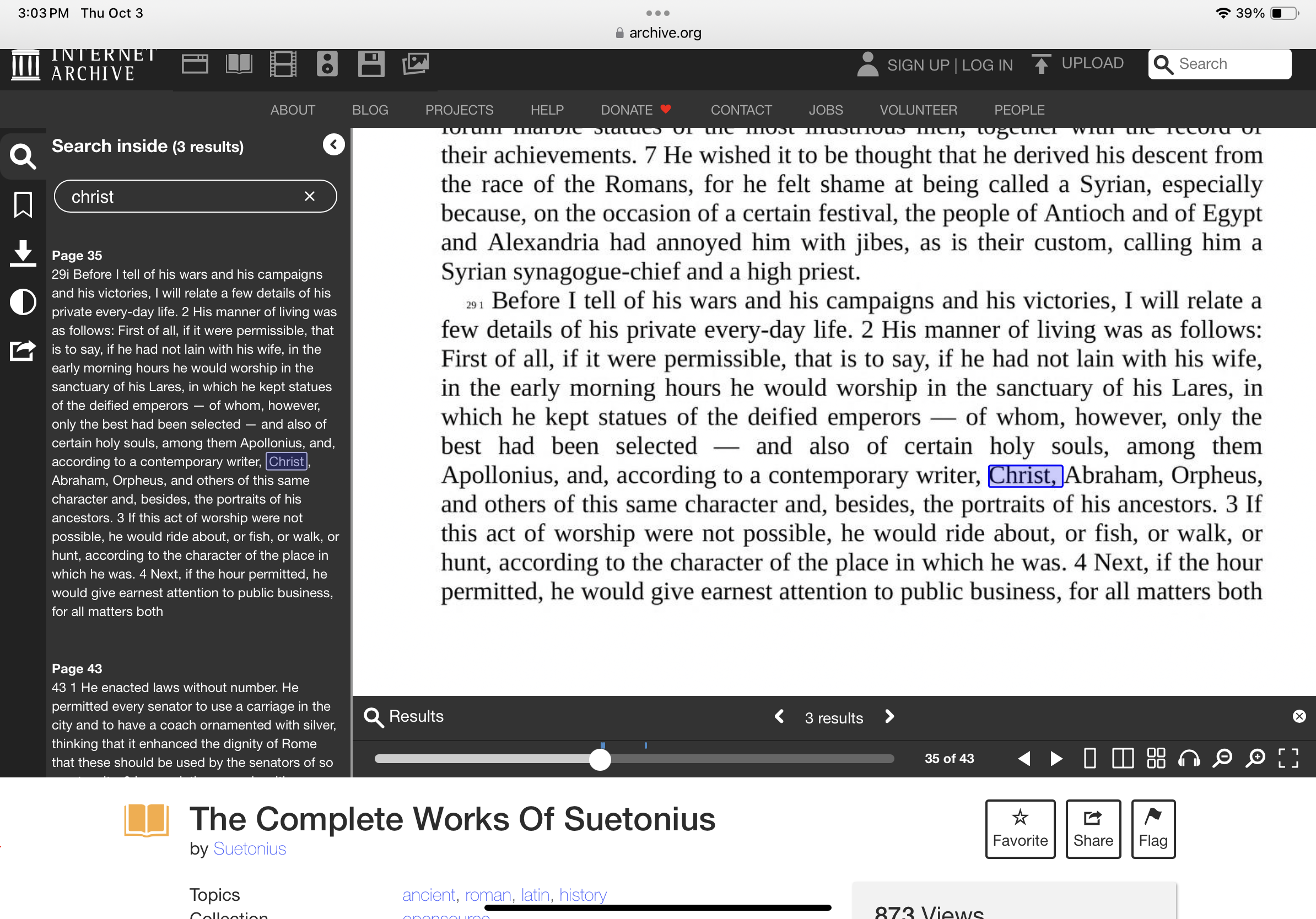This screenshot has width=1316, height=919.
Task: Flip to the next page
Action: 1056,759
